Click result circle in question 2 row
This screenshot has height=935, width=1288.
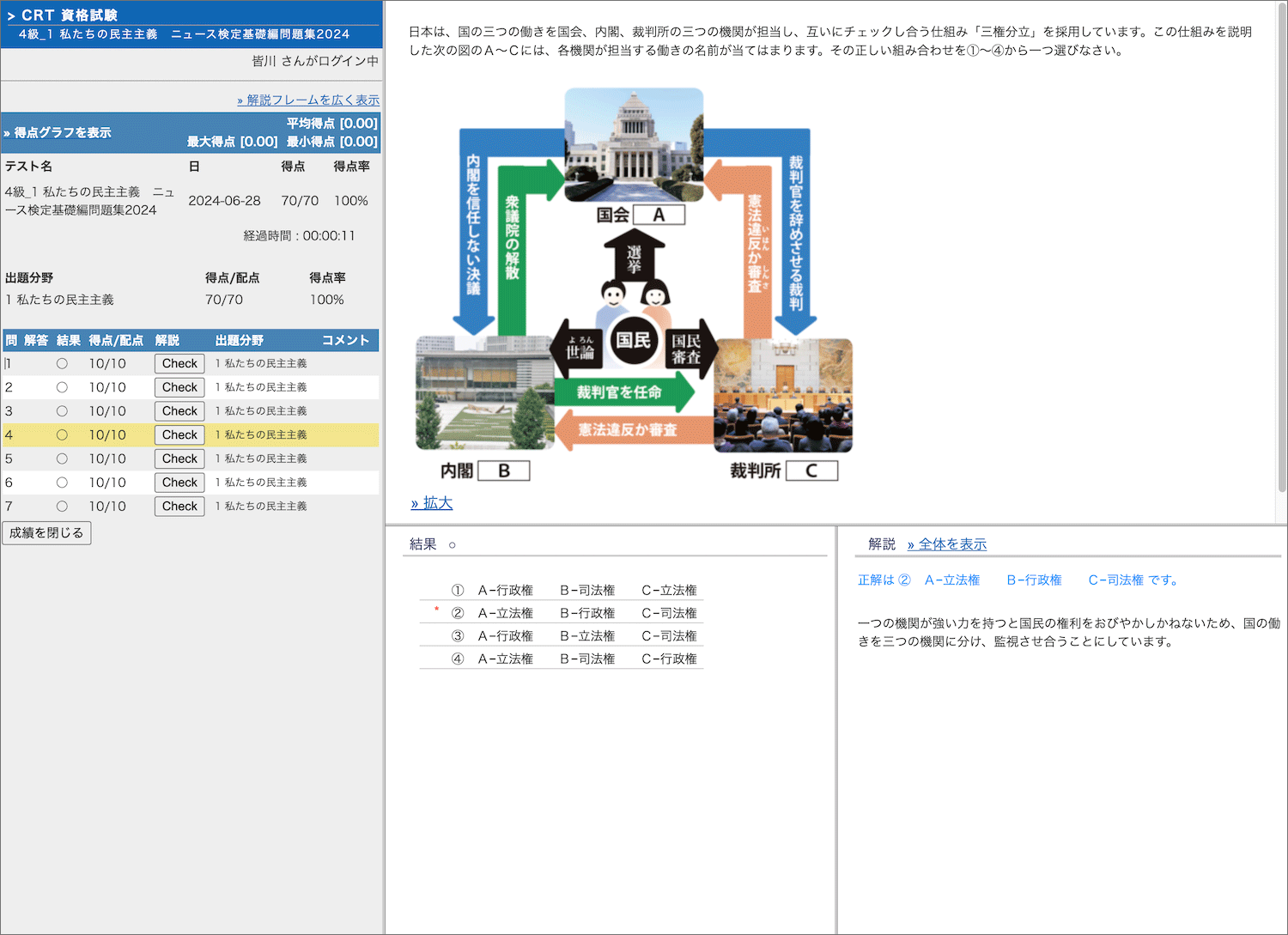[62, 387]
